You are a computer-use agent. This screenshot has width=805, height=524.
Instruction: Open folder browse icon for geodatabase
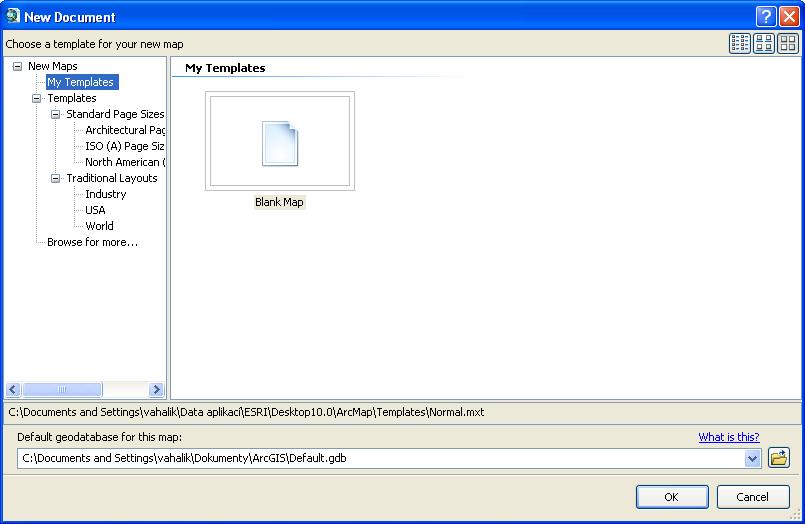click(x=779, y=457)
